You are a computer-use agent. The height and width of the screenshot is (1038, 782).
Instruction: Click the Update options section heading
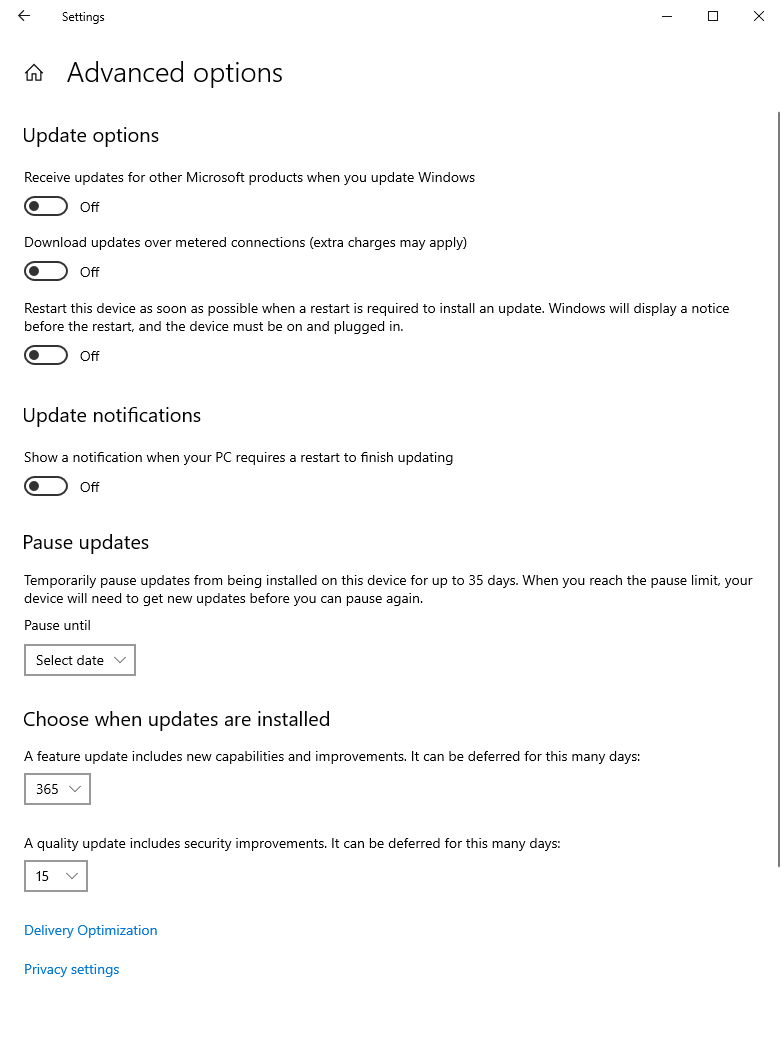(91, 135)
